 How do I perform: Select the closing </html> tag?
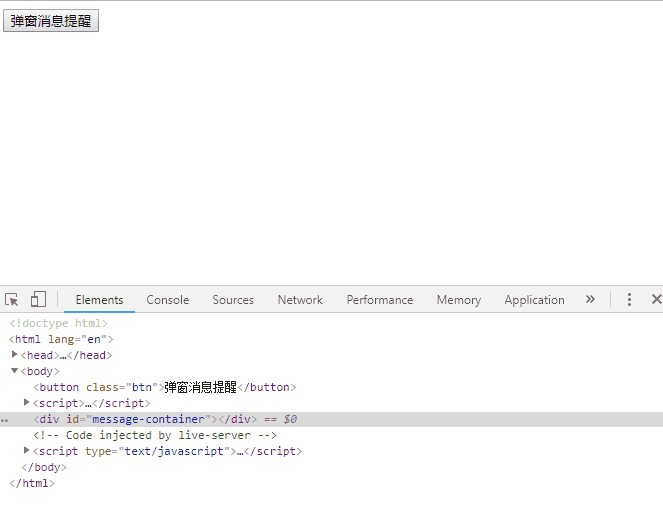[x=32, y=483]
